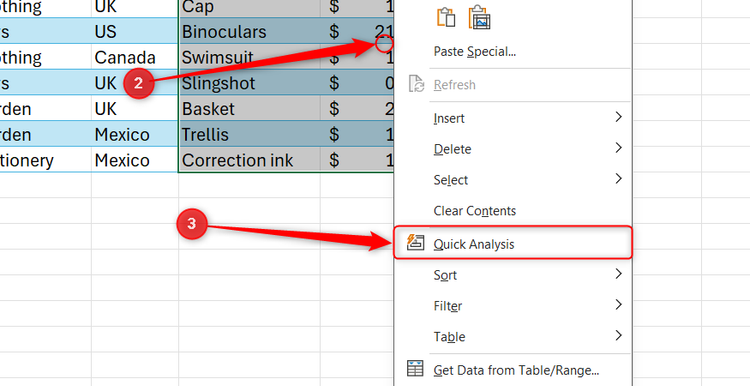The height and width of the screenshot is (386, 750).
Task: Click the Refresh icon
Action: (x=416, y=84)
